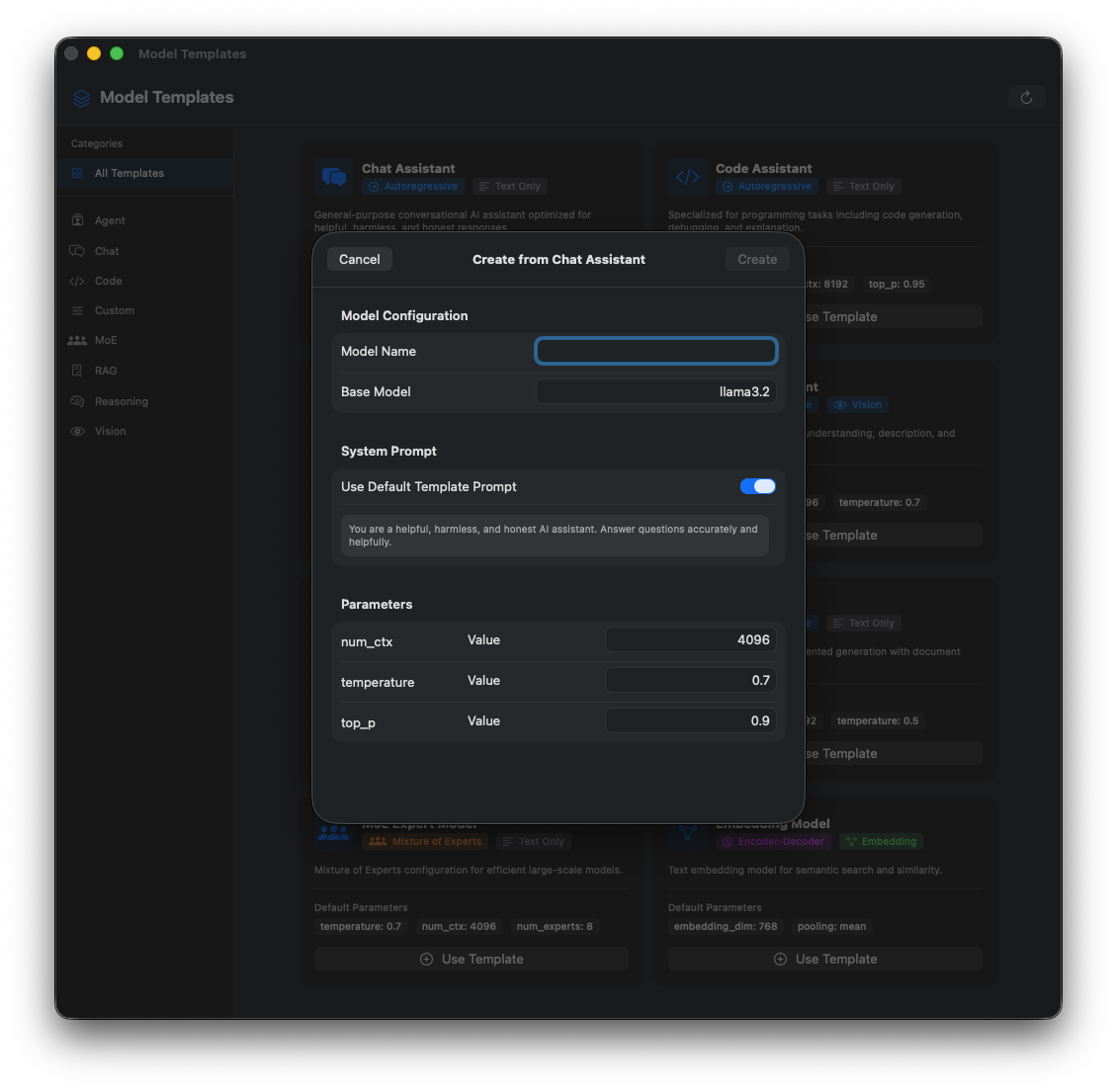This screenshot has height=1092, width=1117.
Task: Open the Custom category
Action: tap(114, 310)
